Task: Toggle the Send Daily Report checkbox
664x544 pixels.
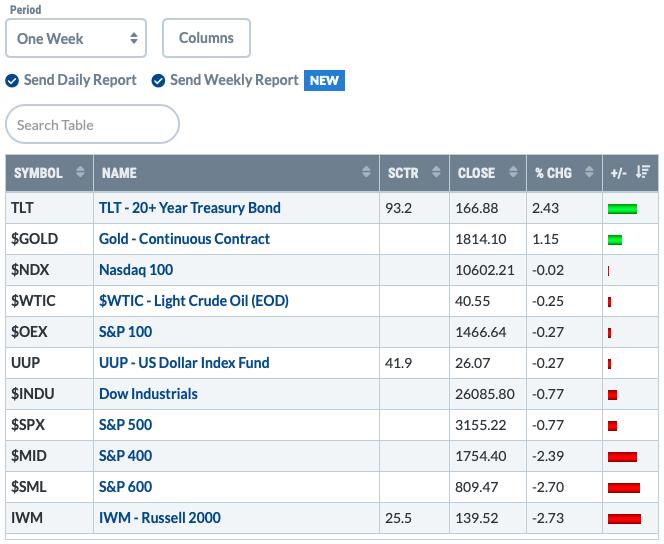Action: pyautogui.click(x=12, y=80)
